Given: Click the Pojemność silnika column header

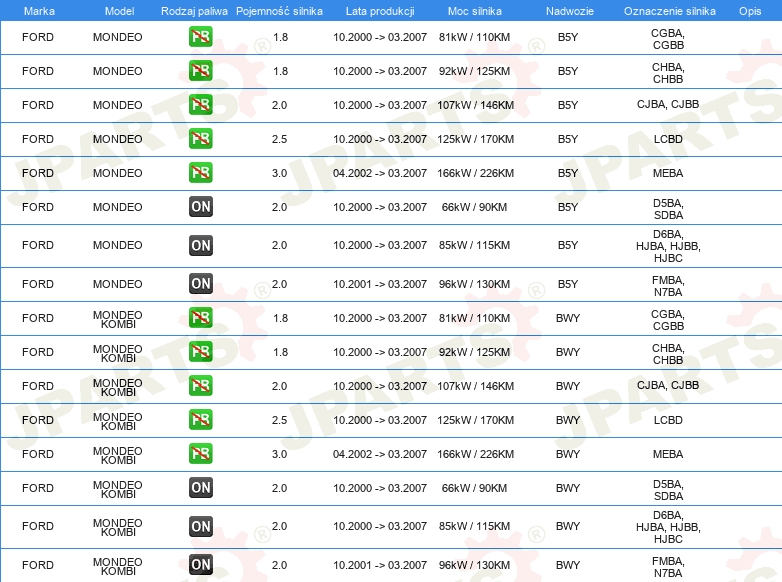Looking at the screenshot, I should coord(279,11).
